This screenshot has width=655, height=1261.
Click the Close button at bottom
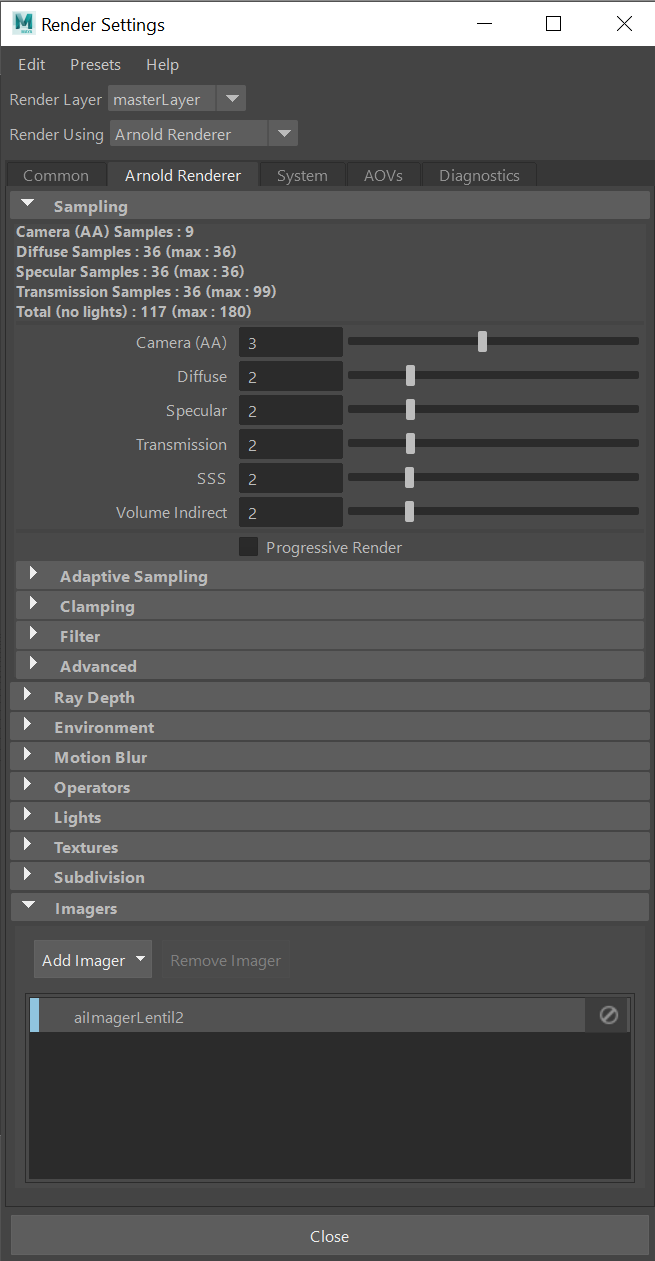click(329, 1236)
